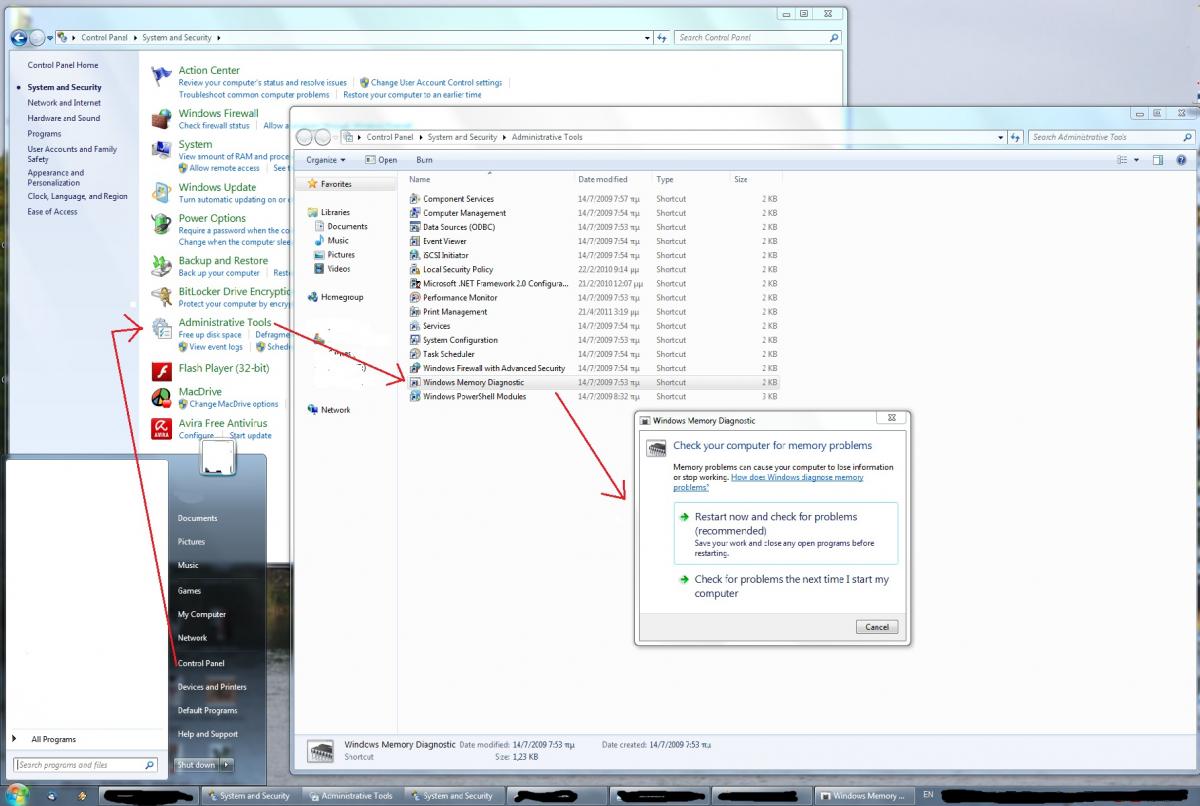Screen dimensions: 1200x806
Task: Select Network in the Explorer navigation pane
Action: (x=335, y=410)
